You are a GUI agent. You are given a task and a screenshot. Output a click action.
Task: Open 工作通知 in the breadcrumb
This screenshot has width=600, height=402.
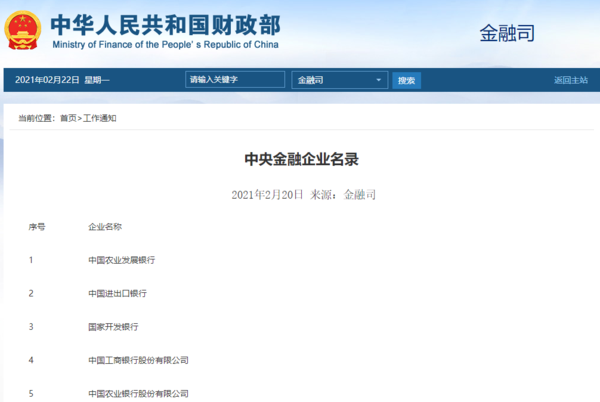(99, 118)
